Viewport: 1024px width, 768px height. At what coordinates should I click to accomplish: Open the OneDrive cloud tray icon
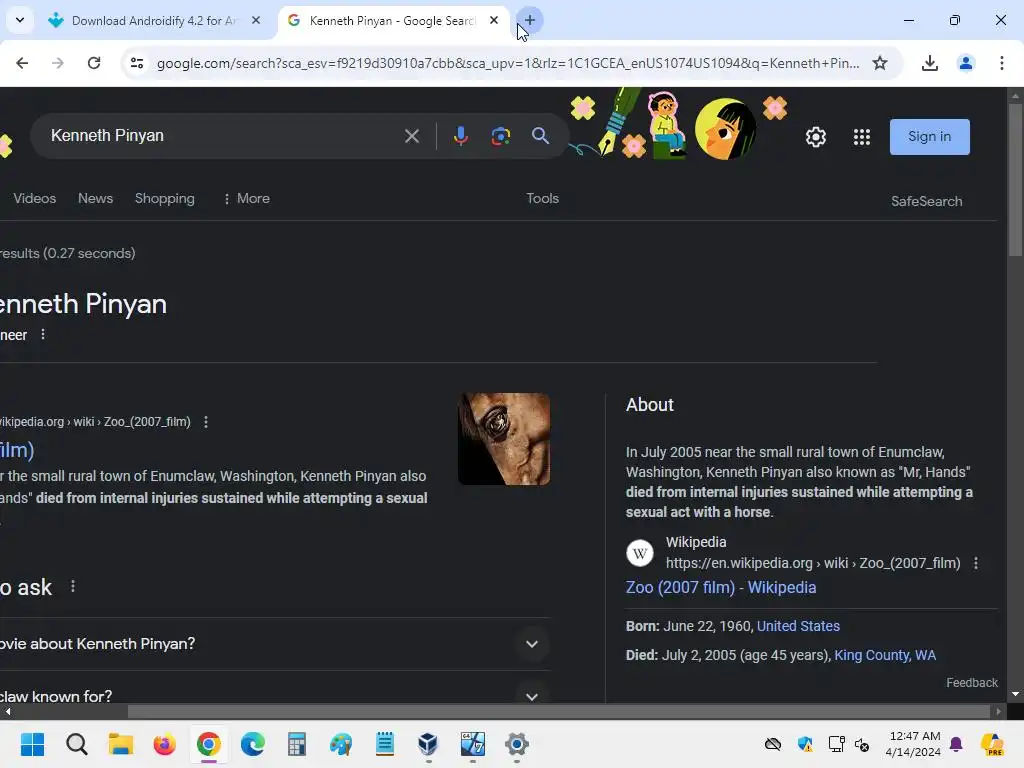coord(773,744)
